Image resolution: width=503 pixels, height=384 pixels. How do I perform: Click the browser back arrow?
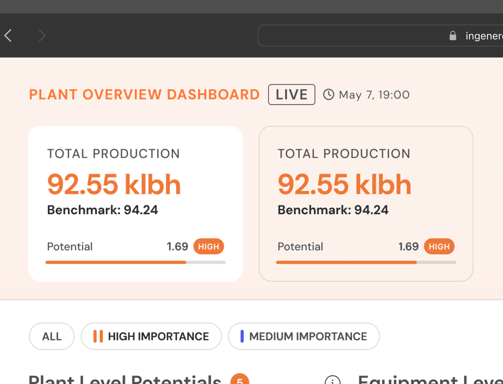pyautogui.click(x=8, y=35)
